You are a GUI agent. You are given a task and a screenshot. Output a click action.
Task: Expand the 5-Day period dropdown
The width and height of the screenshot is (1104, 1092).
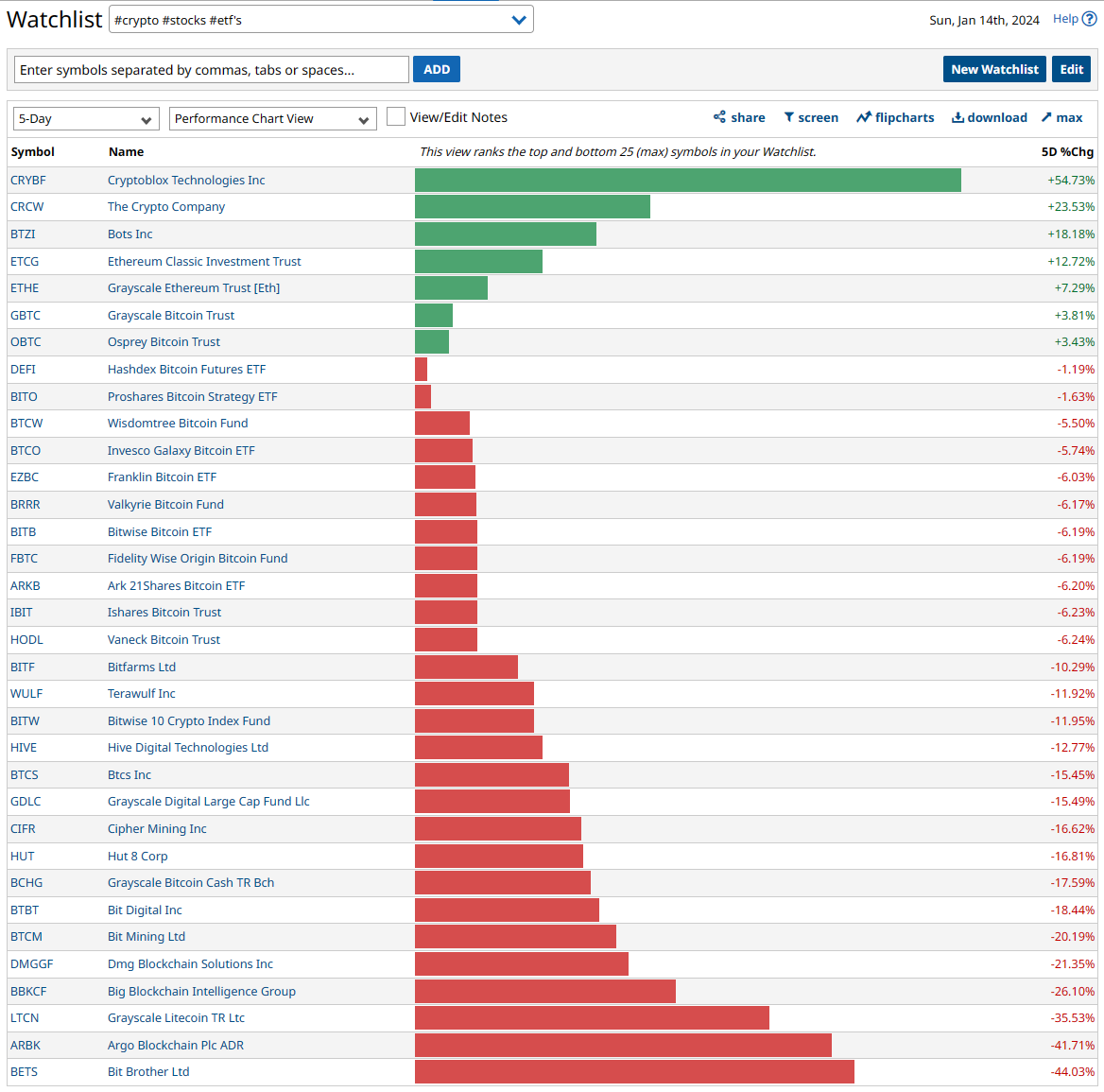(86, 119)
